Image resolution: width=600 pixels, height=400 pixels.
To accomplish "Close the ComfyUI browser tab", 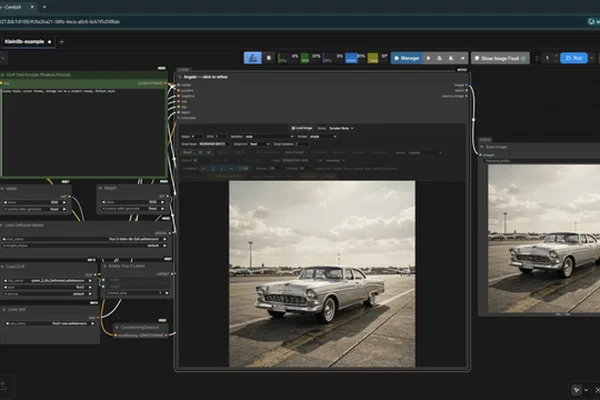I will [x=32, y=7].
